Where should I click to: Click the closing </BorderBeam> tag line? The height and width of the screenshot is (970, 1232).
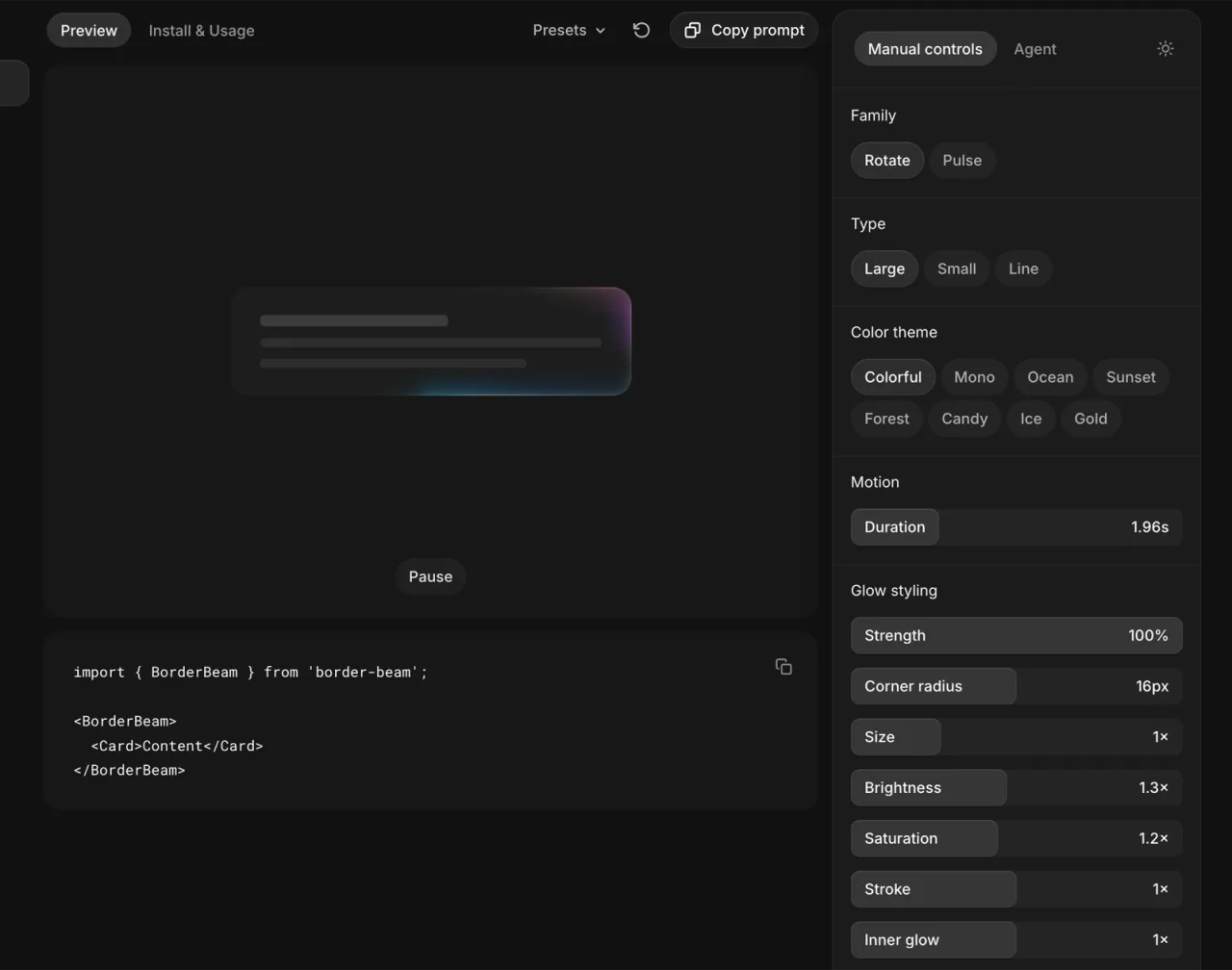pos(129,770)
